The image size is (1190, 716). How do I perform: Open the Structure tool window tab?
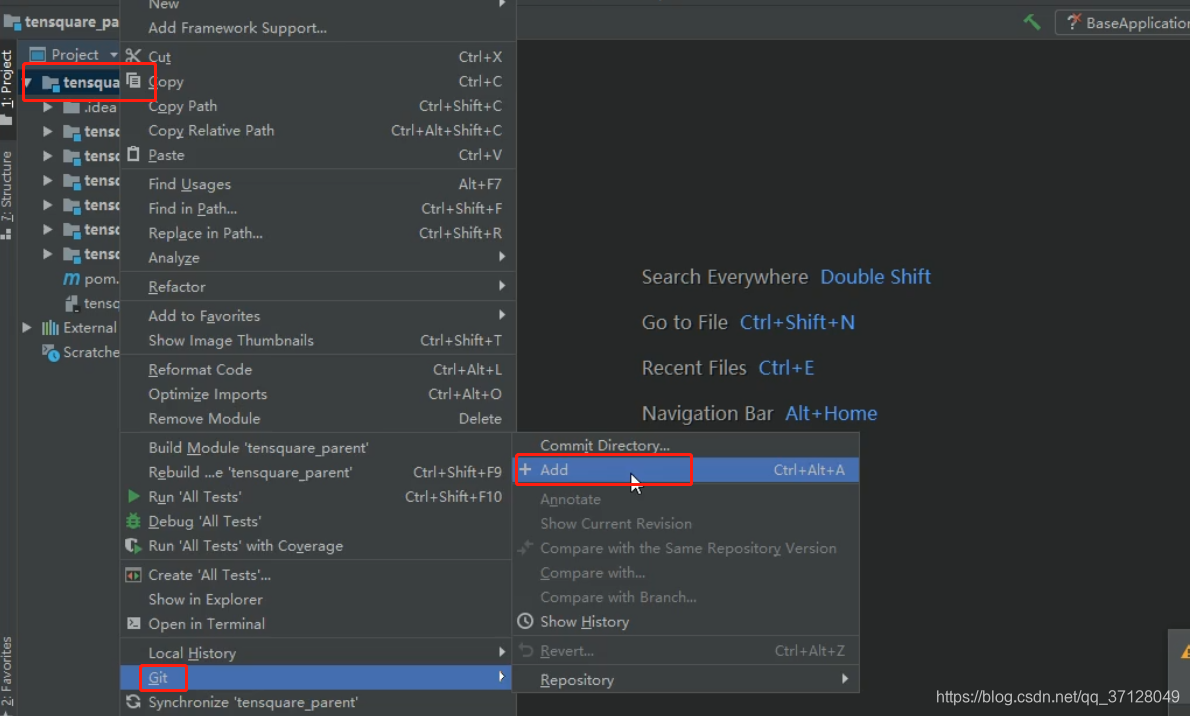7,194
